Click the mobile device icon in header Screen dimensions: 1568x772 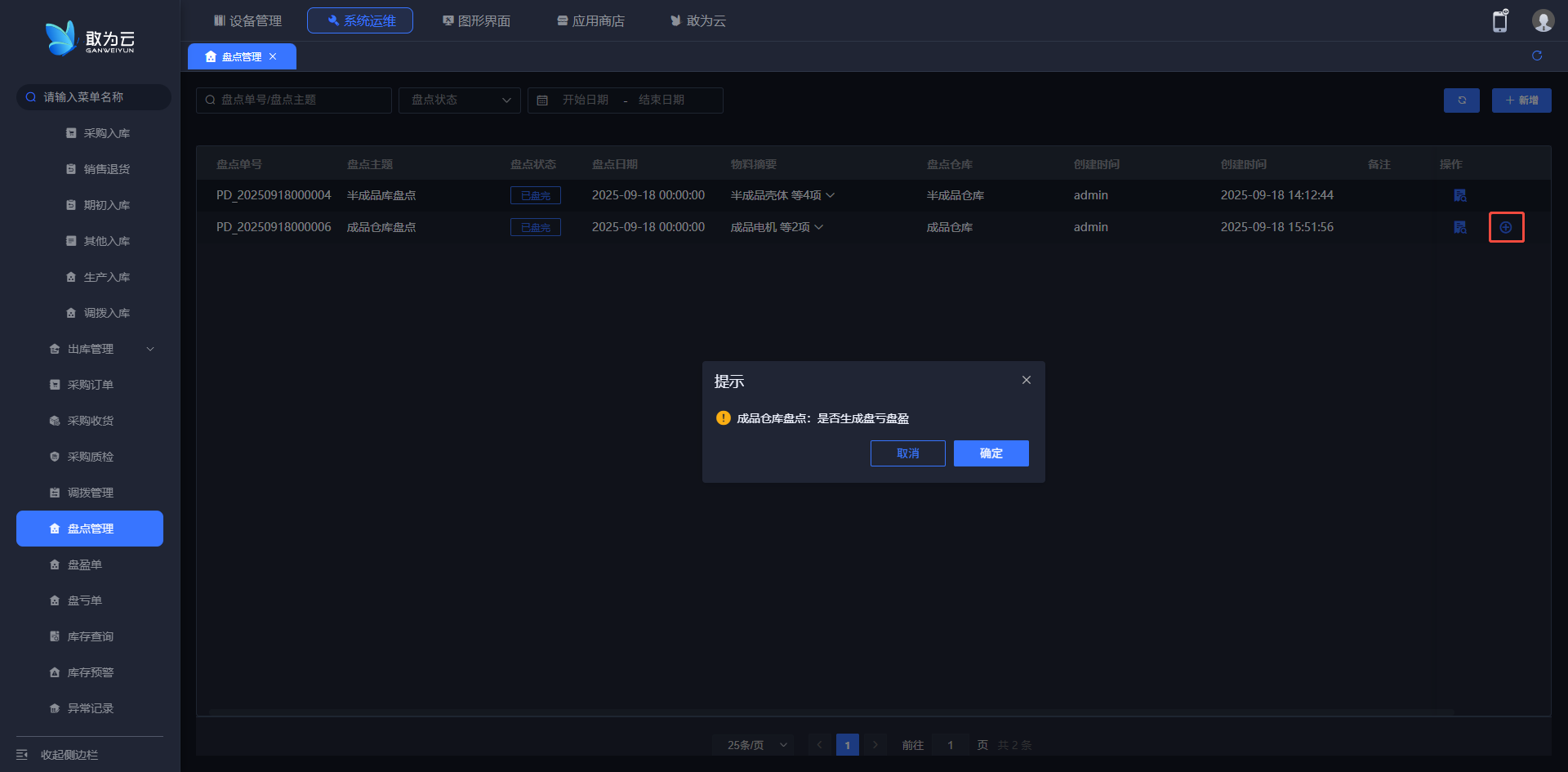click(x=1500, y=21)
